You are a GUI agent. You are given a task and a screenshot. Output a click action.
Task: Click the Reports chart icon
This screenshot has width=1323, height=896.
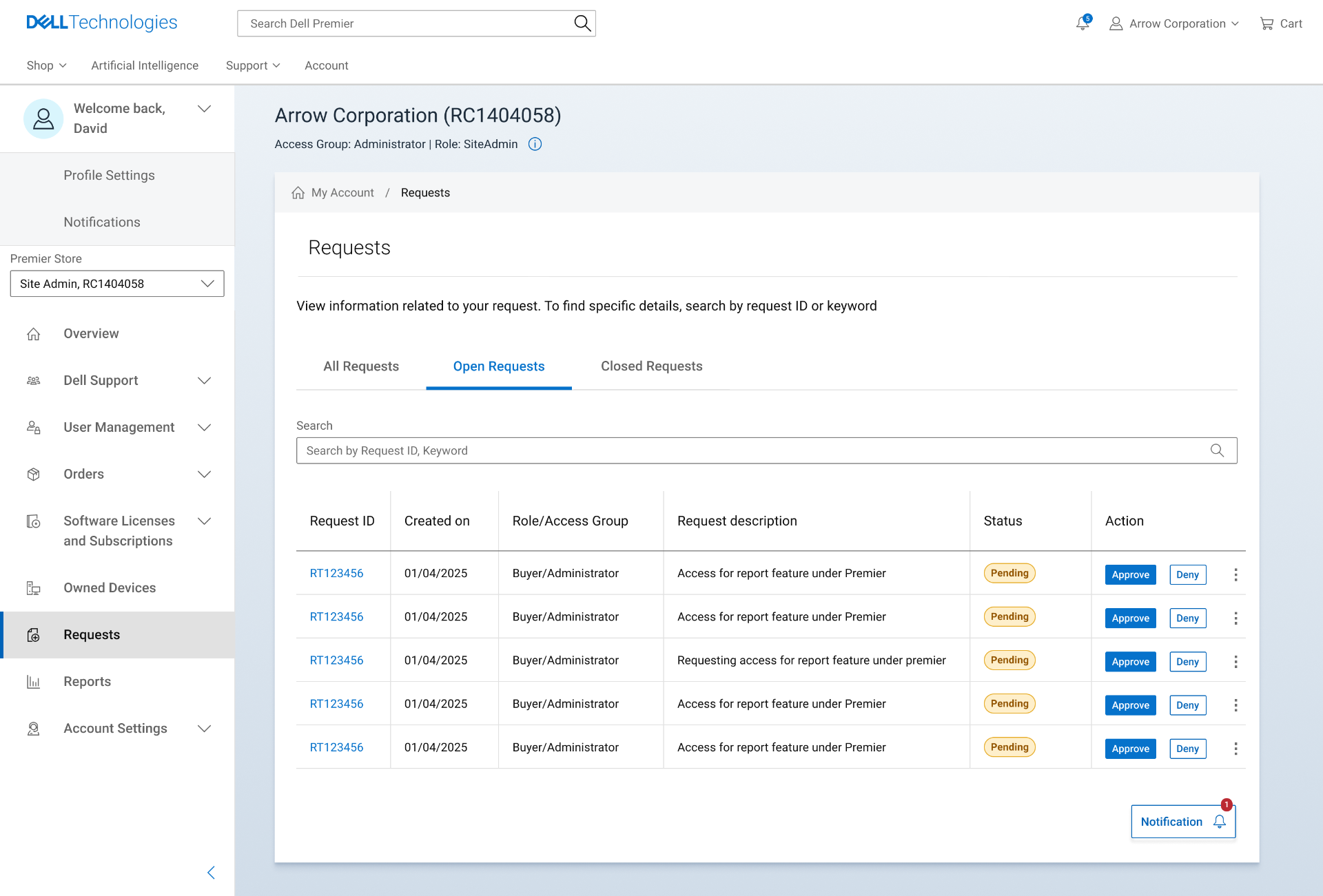tap(33, 682)
